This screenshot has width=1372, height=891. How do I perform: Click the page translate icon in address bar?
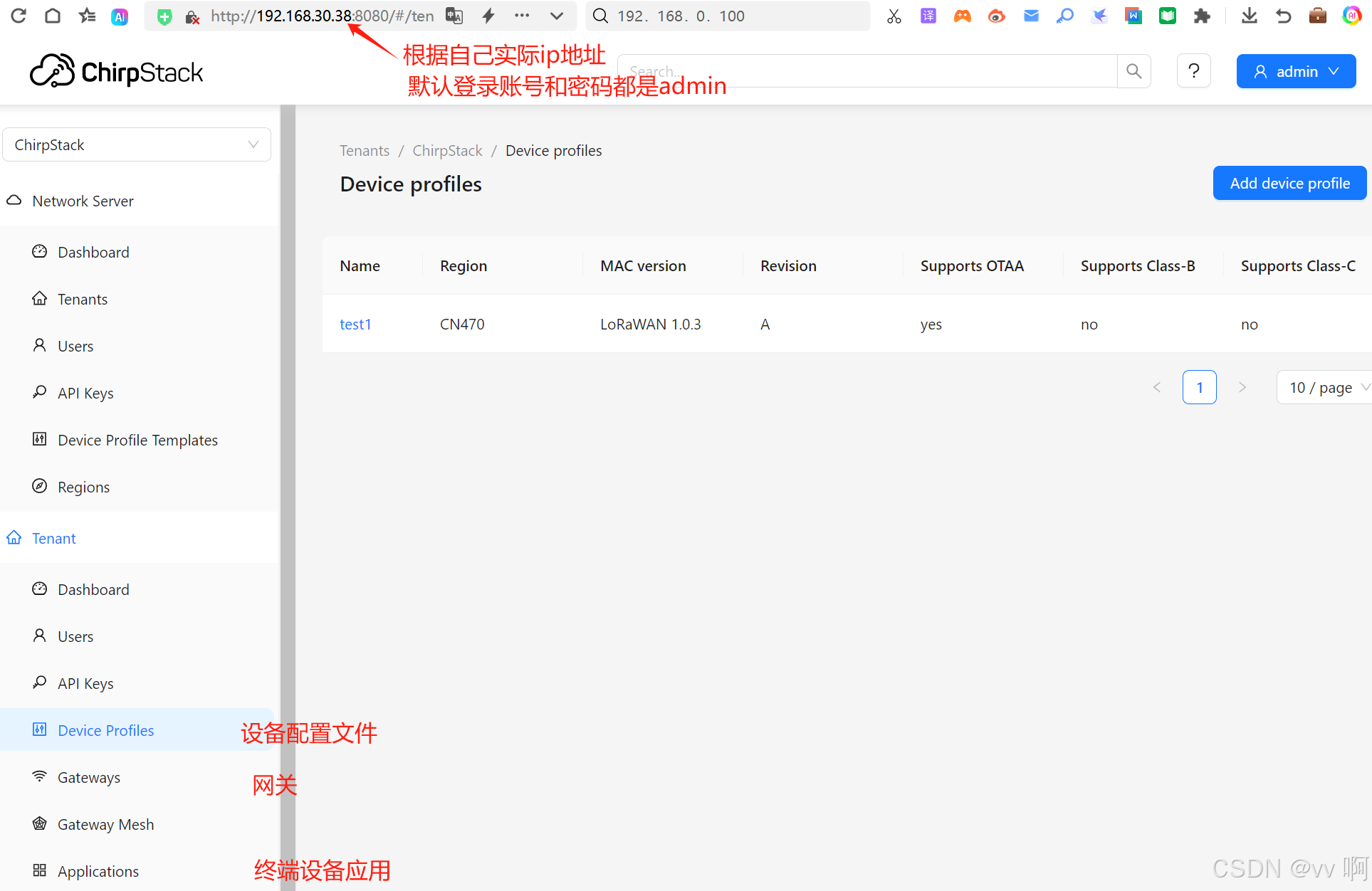(x=454, y=16)
